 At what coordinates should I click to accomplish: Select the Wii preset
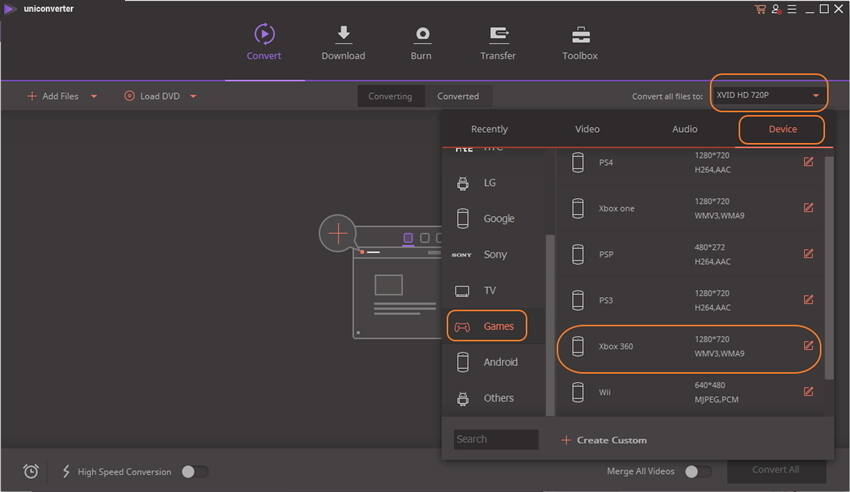tap(690, 392)
